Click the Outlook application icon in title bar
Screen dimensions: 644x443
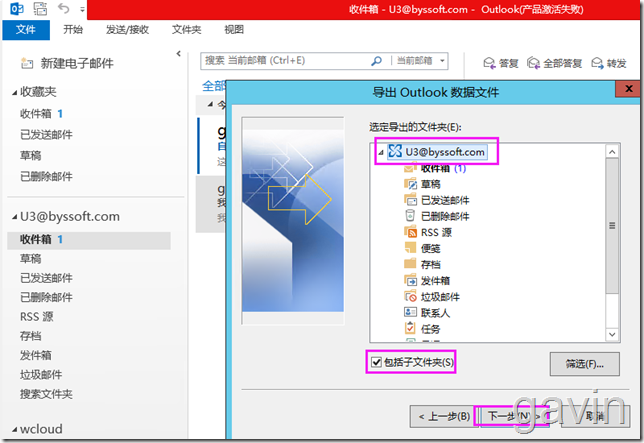tap(17, 9)
